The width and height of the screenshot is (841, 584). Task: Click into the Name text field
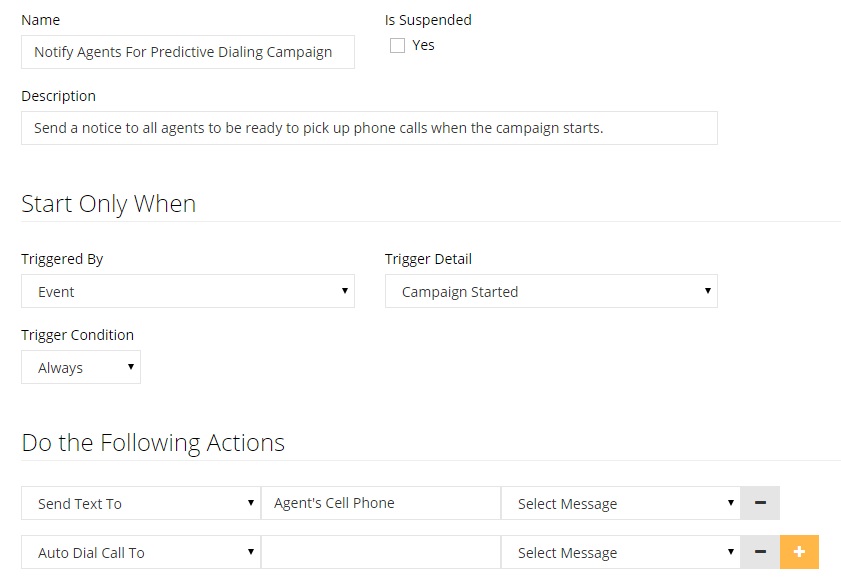coord(188,52)
